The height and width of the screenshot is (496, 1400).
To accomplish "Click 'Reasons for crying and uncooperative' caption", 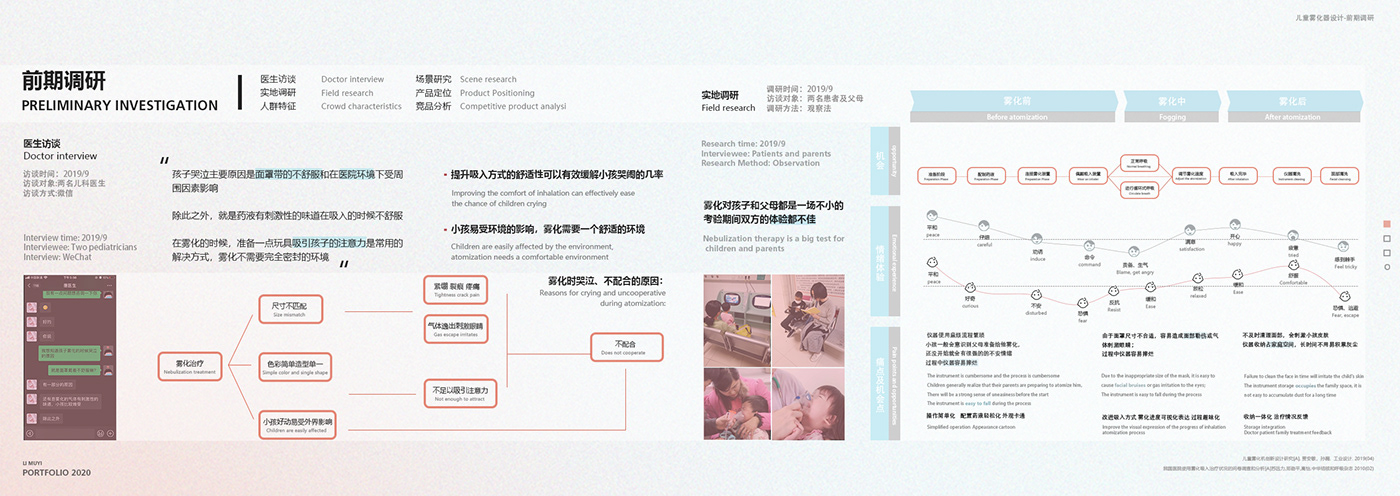I will point(602,293).
